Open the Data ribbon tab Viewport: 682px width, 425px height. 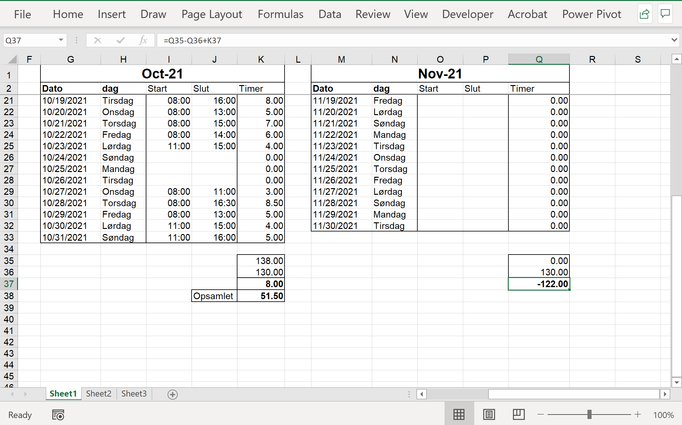click(330, 14)
